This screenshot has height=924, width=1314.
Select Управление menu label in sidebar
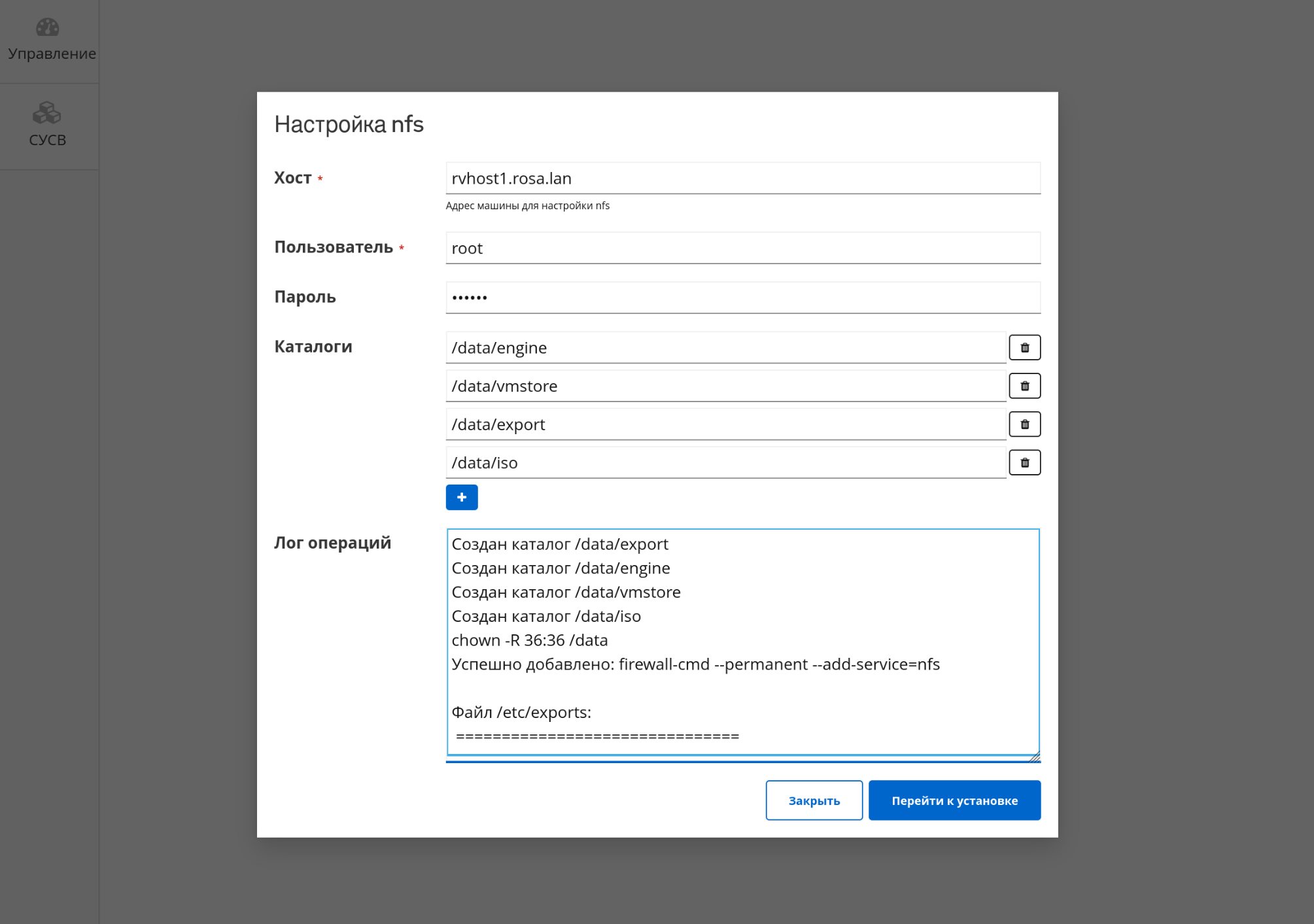click(x=52, y=54)
